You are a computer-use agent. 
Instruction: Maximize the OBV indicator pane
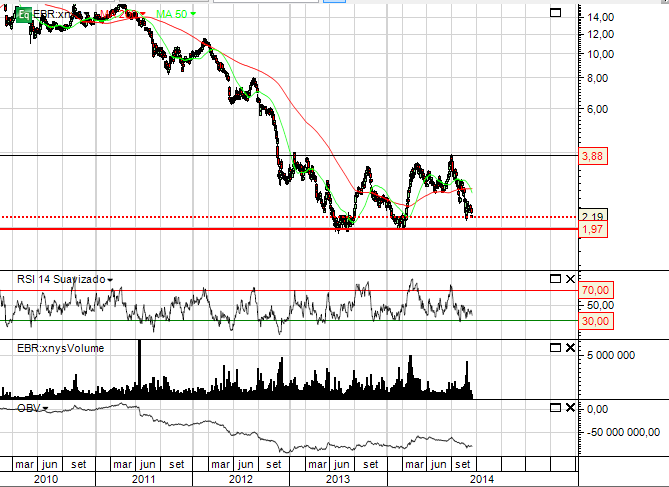[x=556, y=408]
